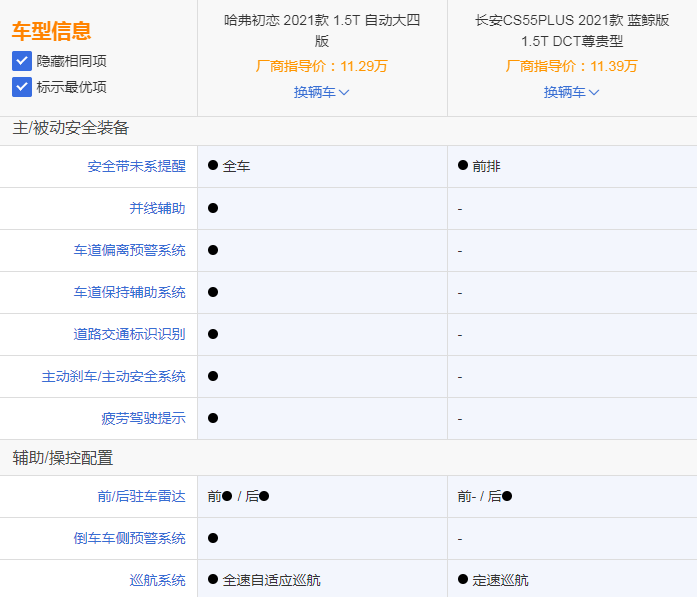This screenshot has width=697, height=597.
Task: Select 车道保持辅助系统 label link
Action: pos(129,292)
